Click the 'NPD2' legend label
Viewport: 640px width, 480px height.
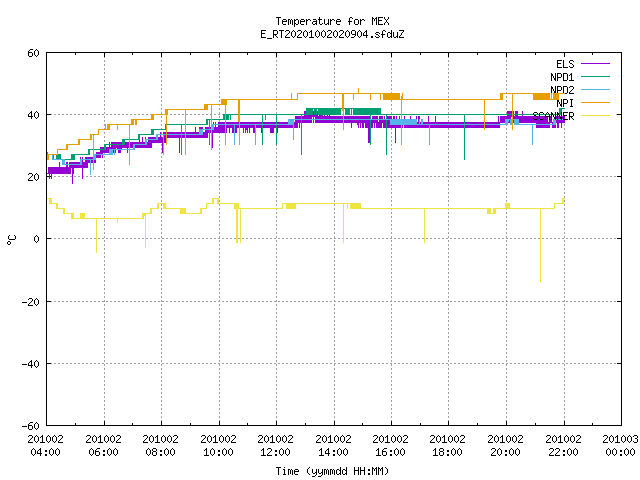click(x=562, y=90)
